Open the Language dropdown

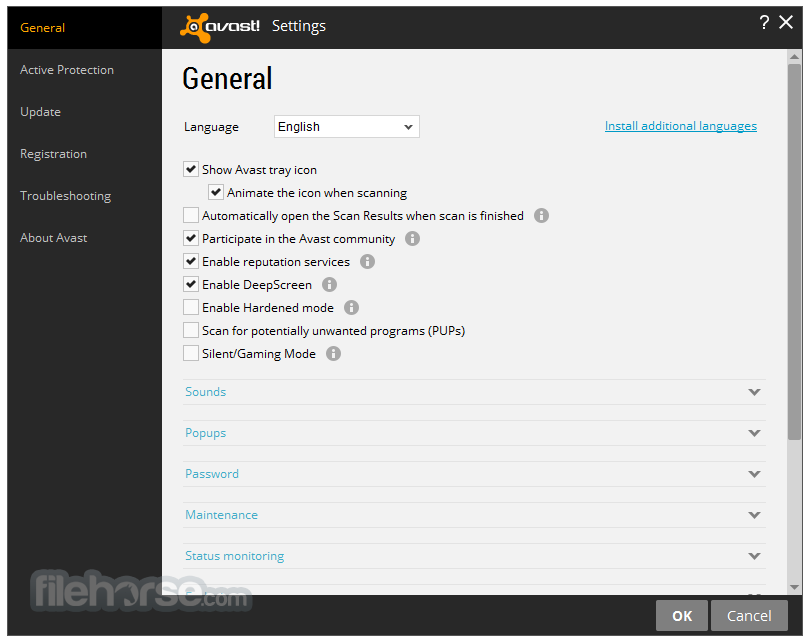tap(346, 127)
